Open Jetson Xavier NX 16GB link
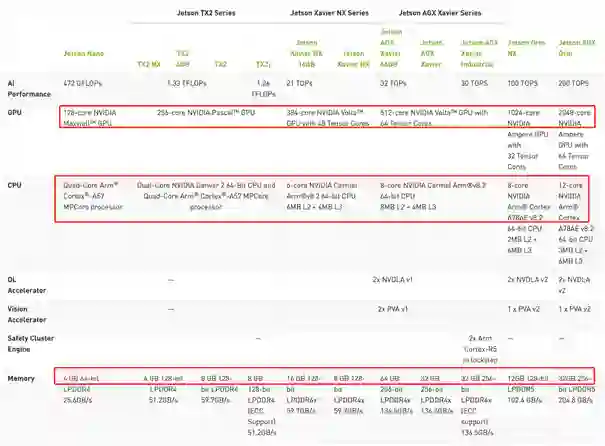Image resolution: width=605 pixels, height=446 pixels. (x=307, y=53)
